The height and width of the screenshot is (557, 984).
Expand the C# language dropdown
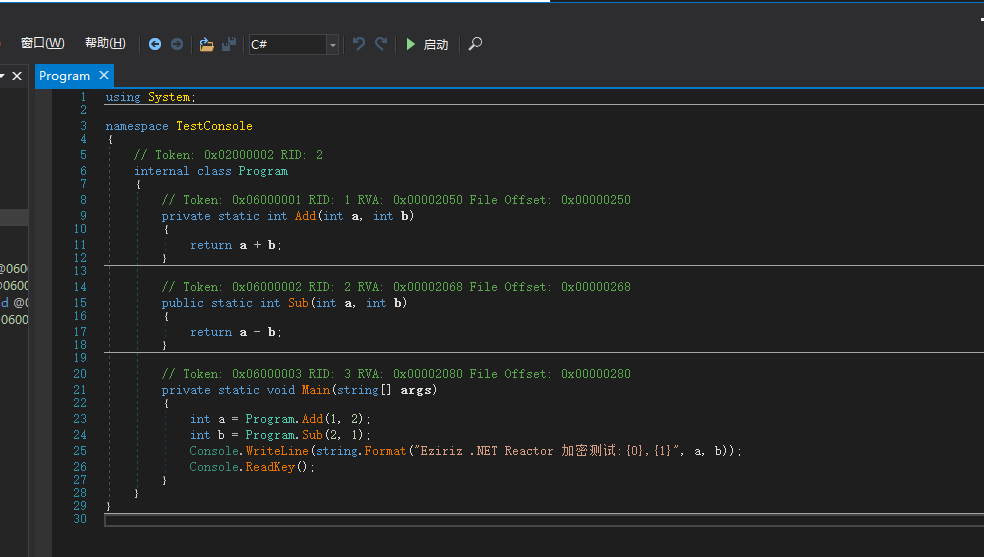332,45
